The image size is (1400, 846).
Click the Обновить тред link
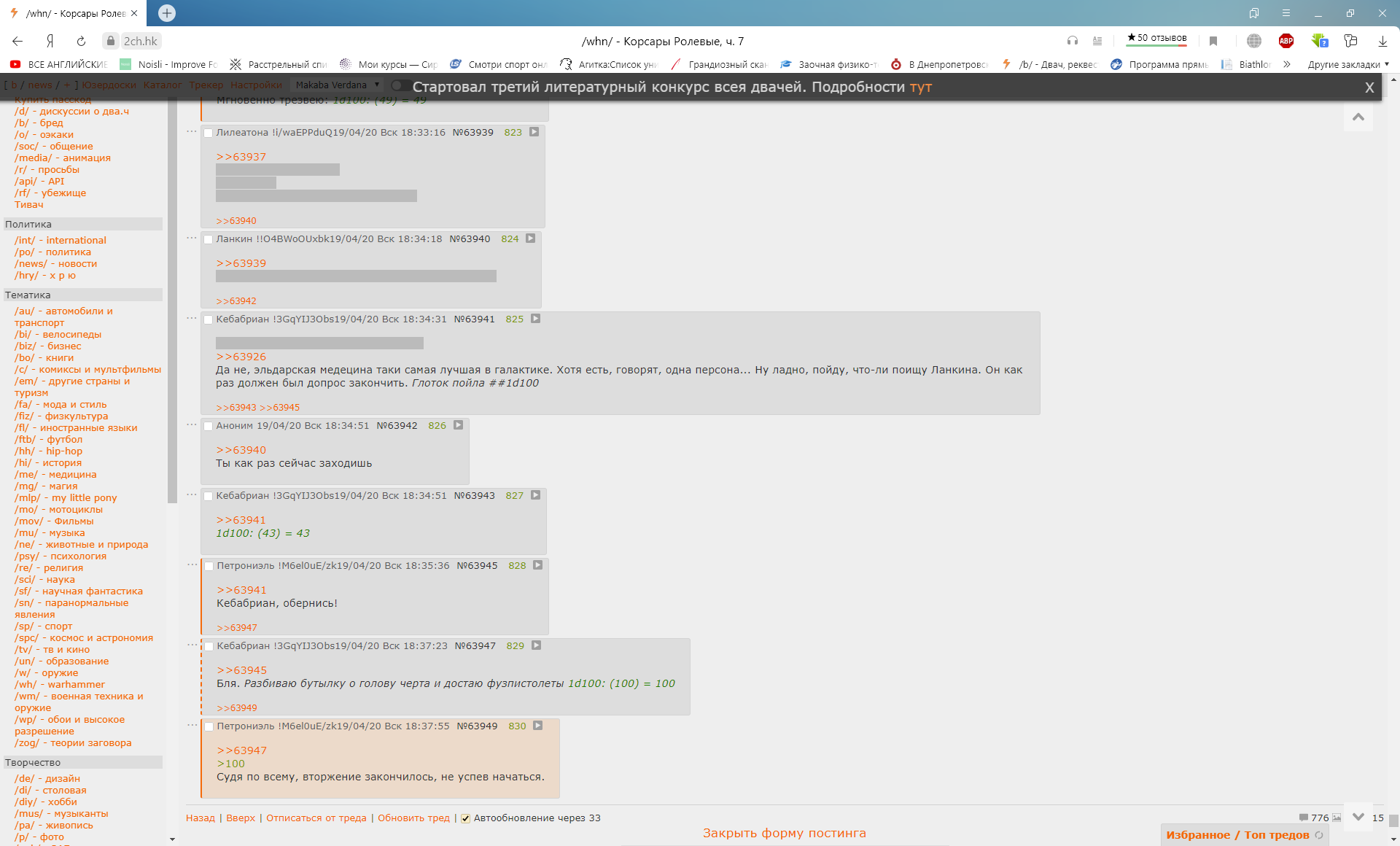click(x=413, y=818)
